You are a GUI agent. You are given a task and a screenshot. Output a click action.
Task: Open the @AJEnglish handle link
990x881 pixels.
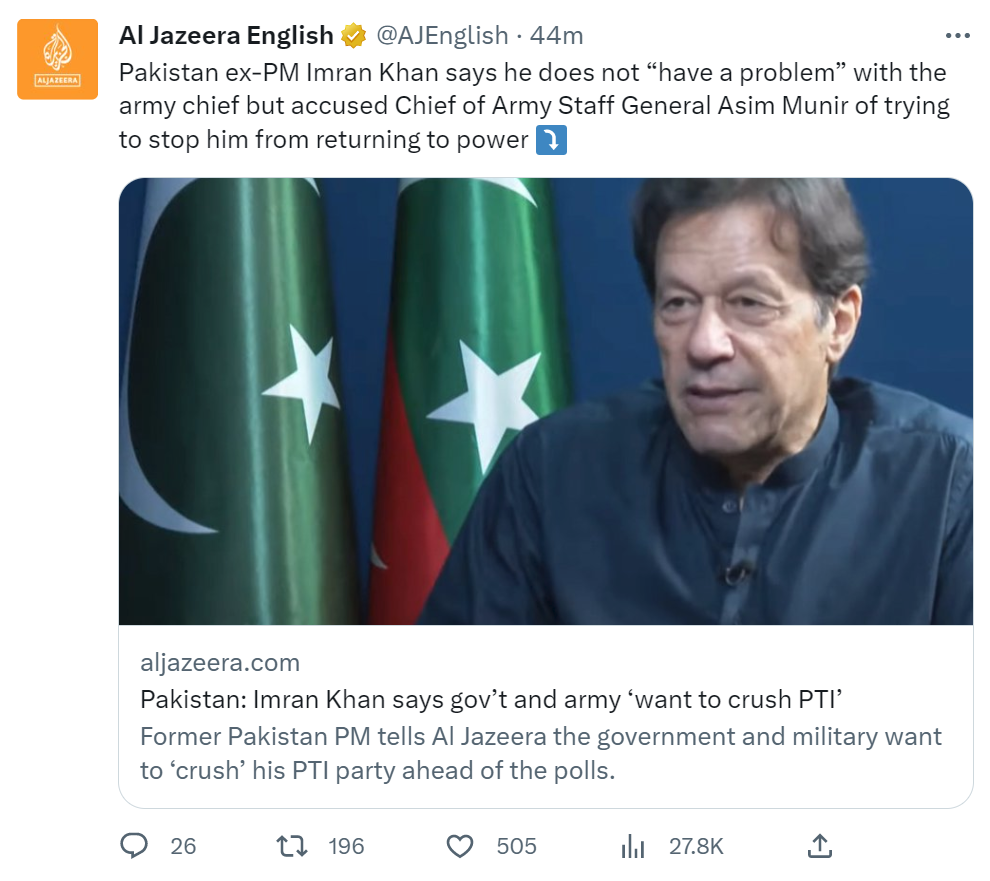click(442, 35)
